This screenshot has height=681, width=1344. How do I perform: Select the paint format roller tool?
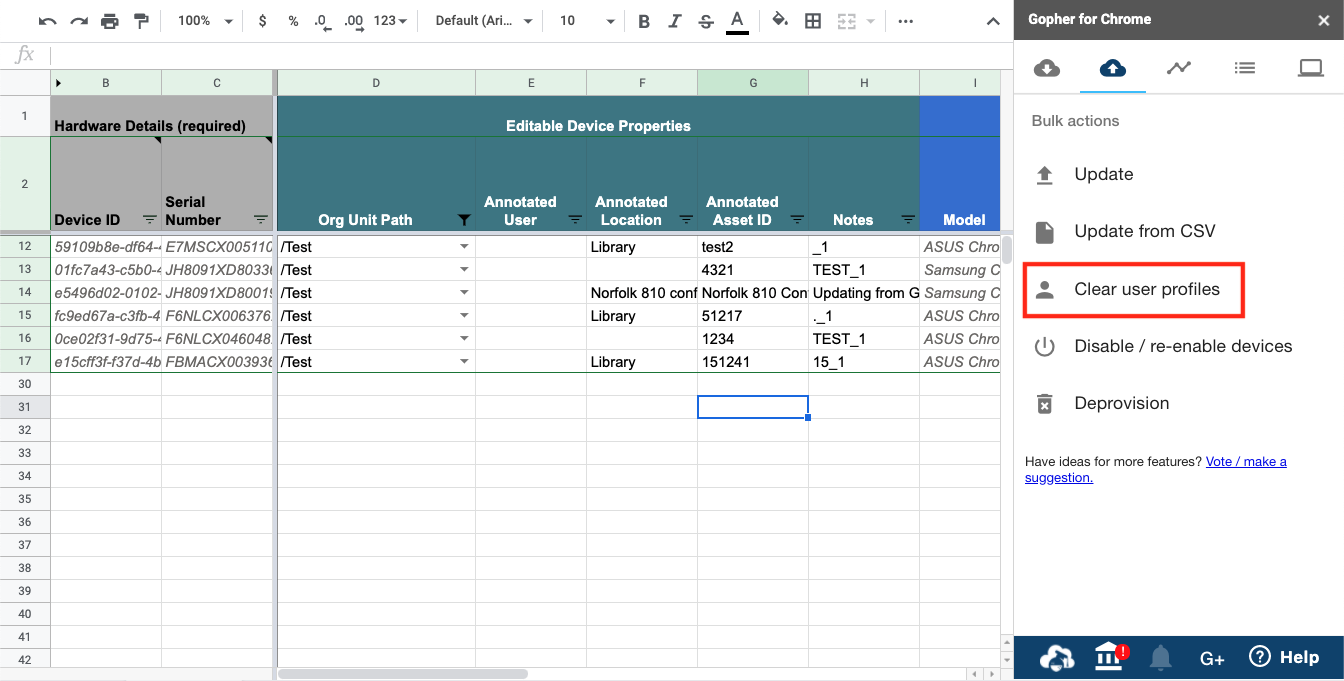pos(141,21)
